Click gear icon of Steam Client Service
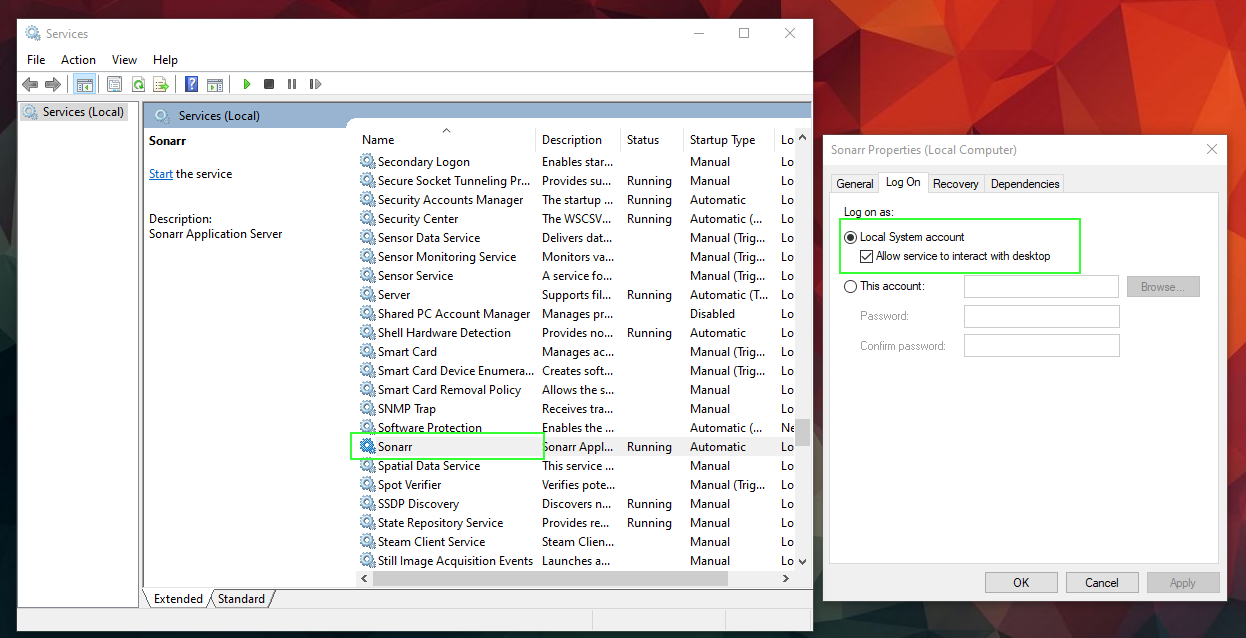 368,541
